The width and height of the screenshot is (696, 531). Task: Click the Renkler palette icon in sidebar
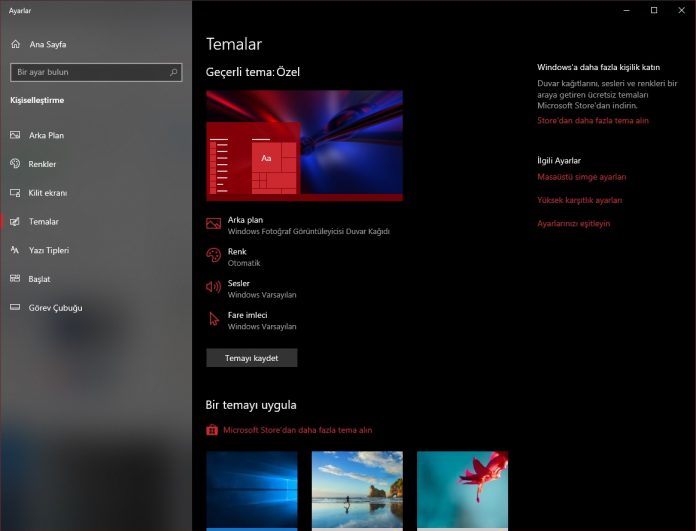(x=15, y=164)
